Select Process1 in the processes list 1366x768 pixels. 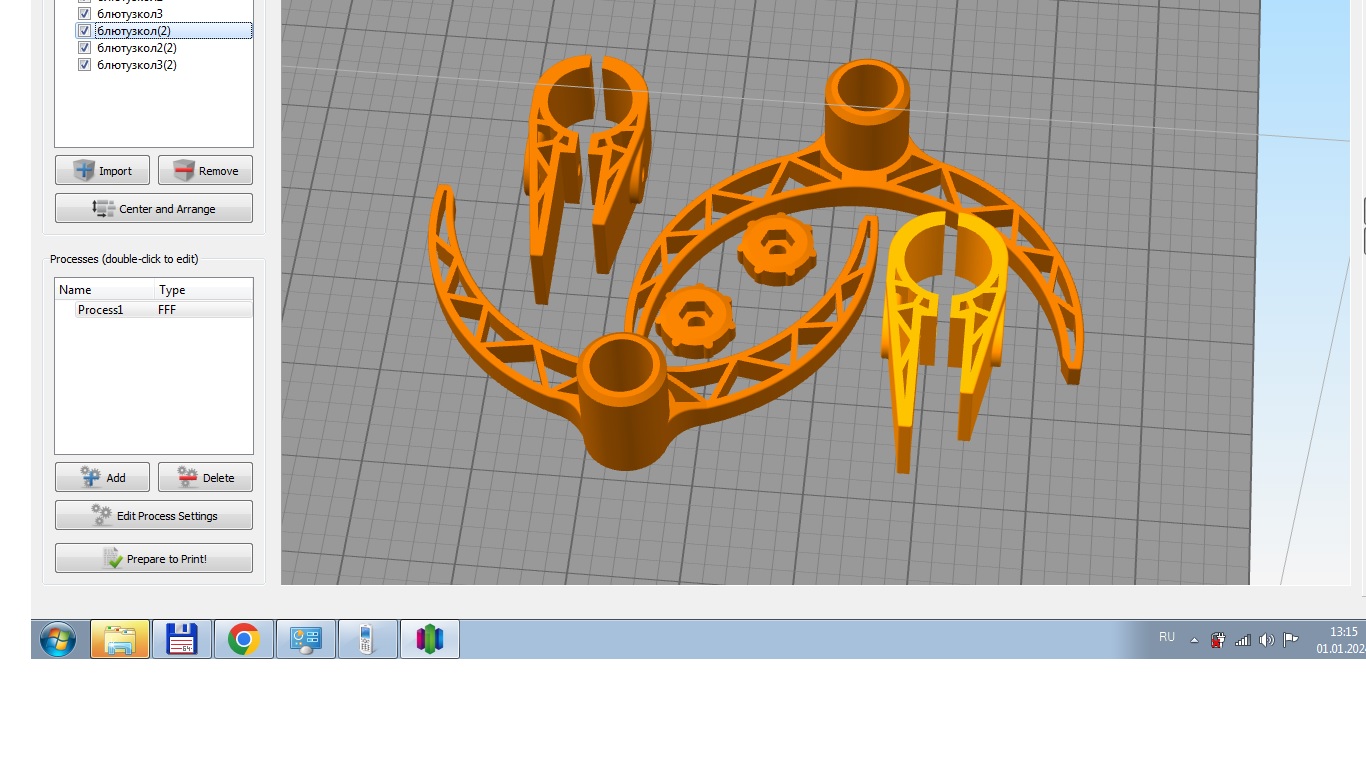coord(100,310)
